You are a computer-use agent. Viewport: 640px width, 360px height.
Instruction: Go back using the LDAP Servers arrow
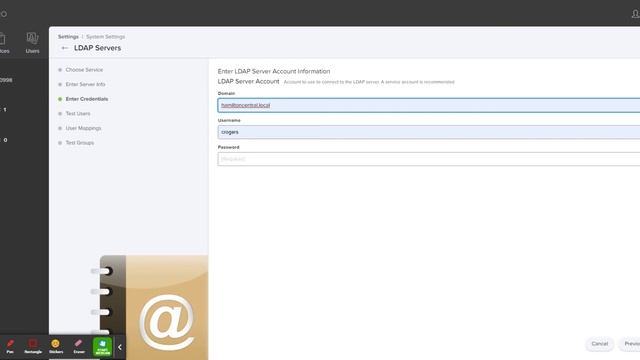click(x=64, y=48)
